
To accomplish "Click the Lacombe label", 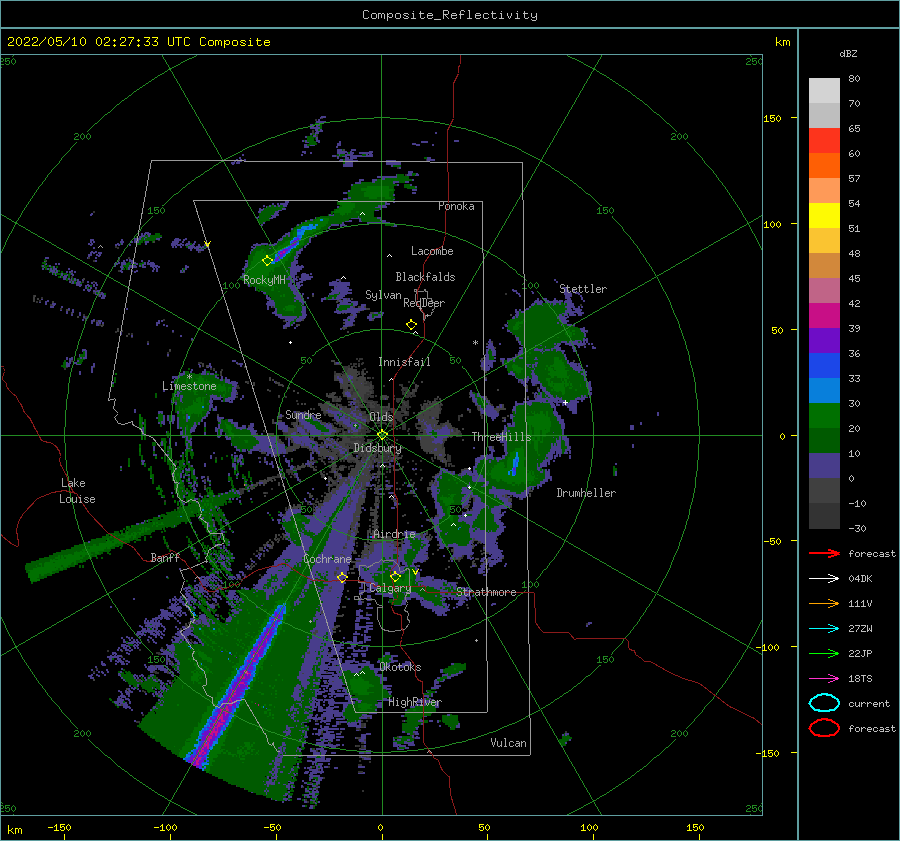I will (x=432, y=251).
